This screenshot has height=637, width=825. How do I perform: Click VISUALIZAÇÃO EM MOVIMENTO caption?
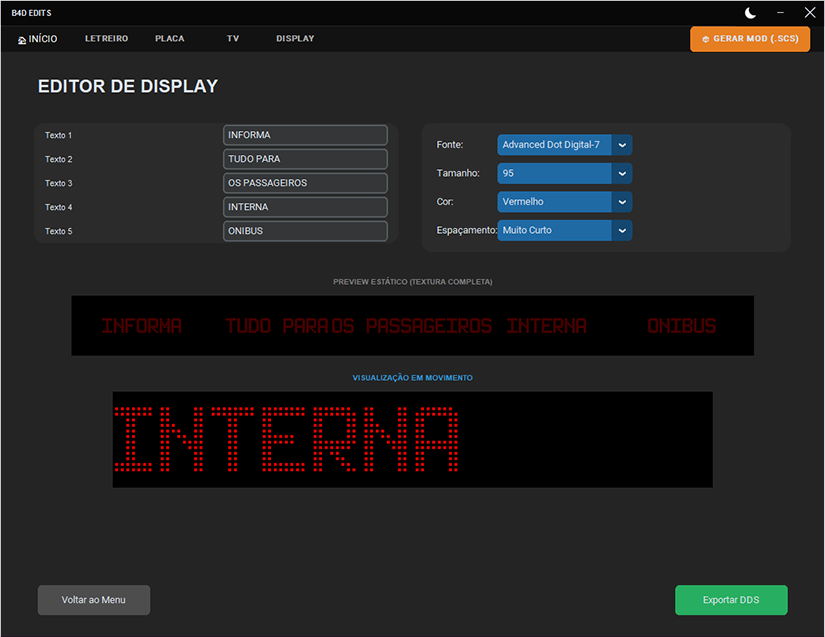pyautogui.click(x=412, y=378)
